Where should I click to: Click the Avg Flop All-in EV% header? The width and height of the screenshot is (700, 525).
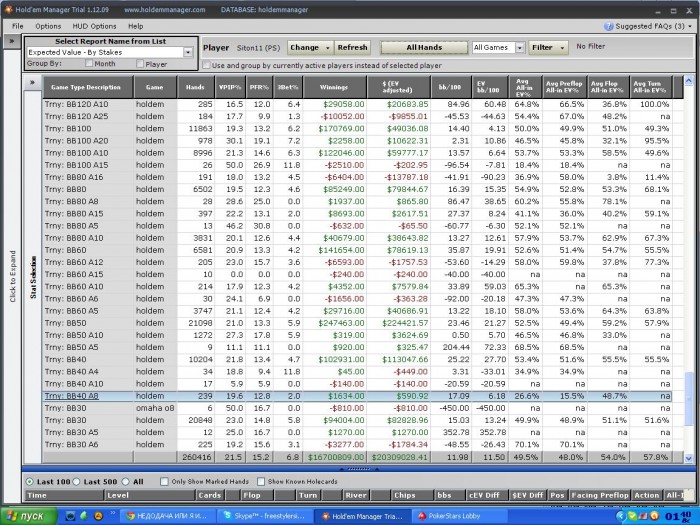click(x=607, y=87)
